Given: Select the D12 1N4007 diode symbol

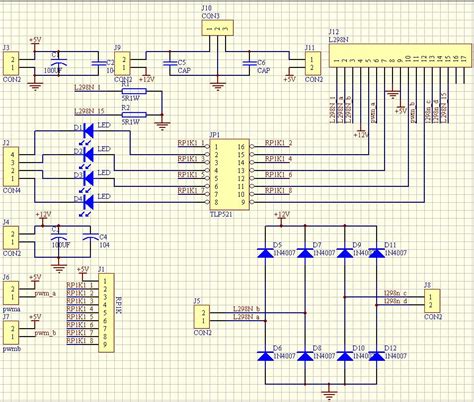Looking at the screenshot, I should pos(377,356).
